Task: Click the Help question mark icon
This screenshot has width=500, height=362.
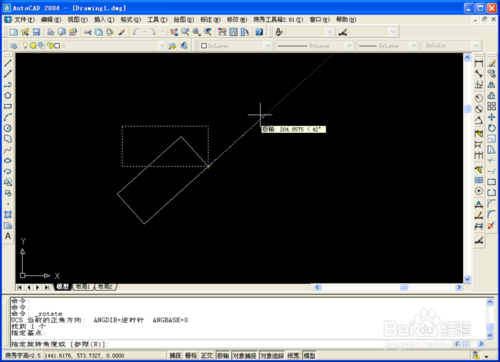Action: tap(259, 32)
